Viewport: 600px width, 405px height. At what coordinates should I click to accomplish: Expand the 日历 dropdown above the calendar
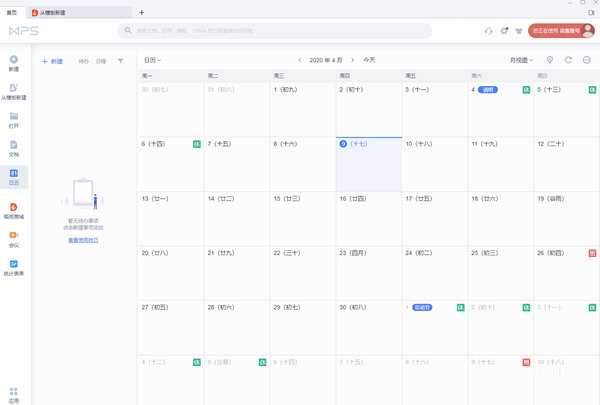pyautogui.click(x=152, y=60)
